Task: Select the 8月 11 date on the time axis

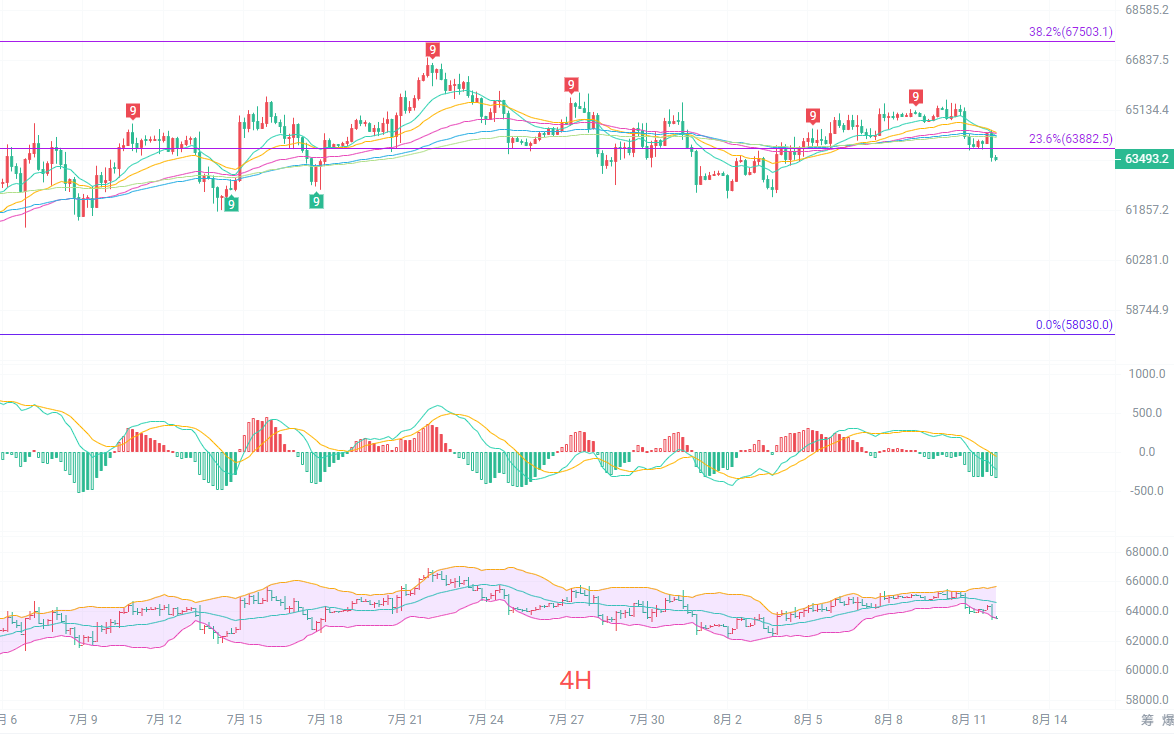Action: [x=969, y=719]
